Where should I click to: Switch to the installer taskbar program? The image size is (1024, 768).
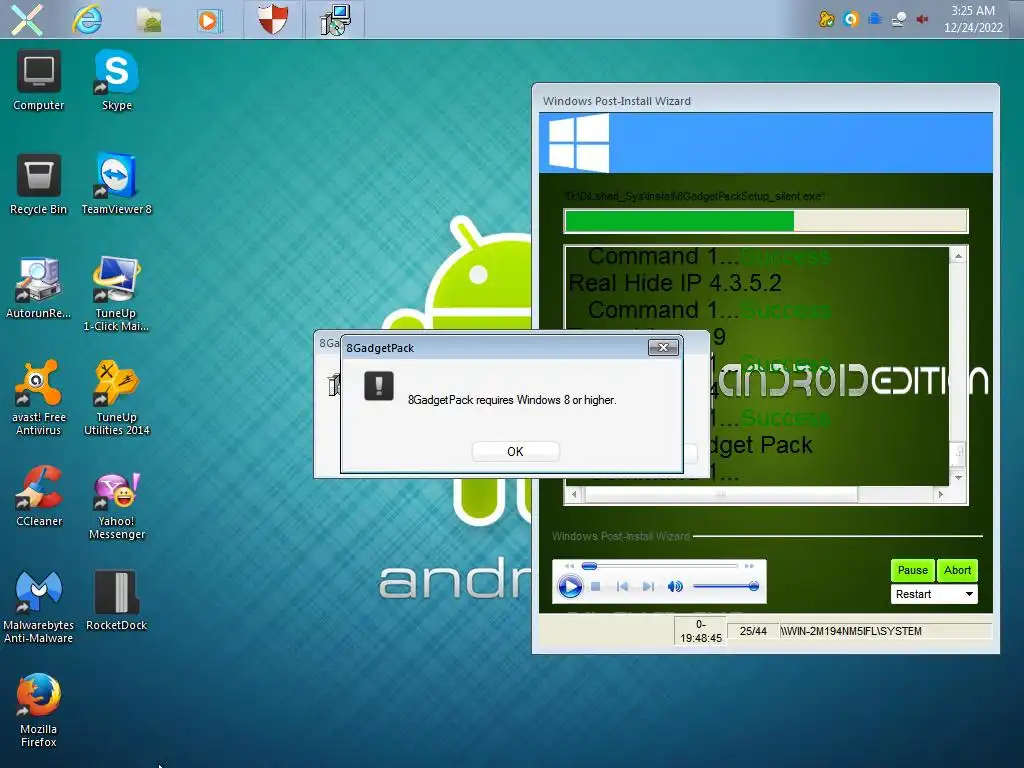335,19
